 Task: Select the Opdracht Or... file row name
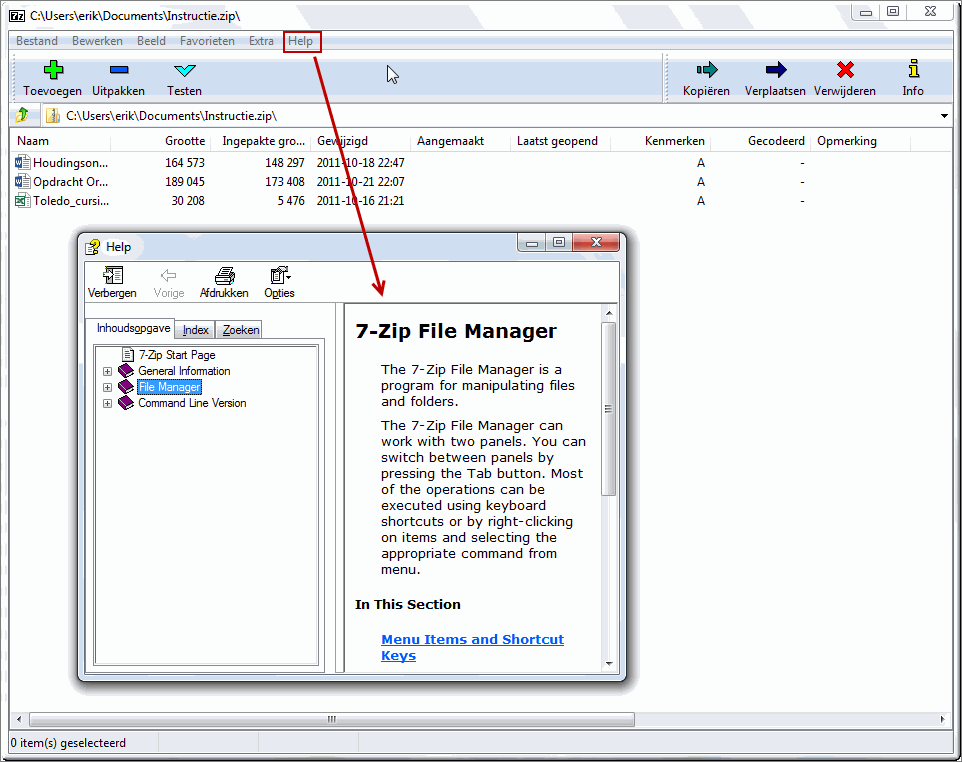point(71,182)
